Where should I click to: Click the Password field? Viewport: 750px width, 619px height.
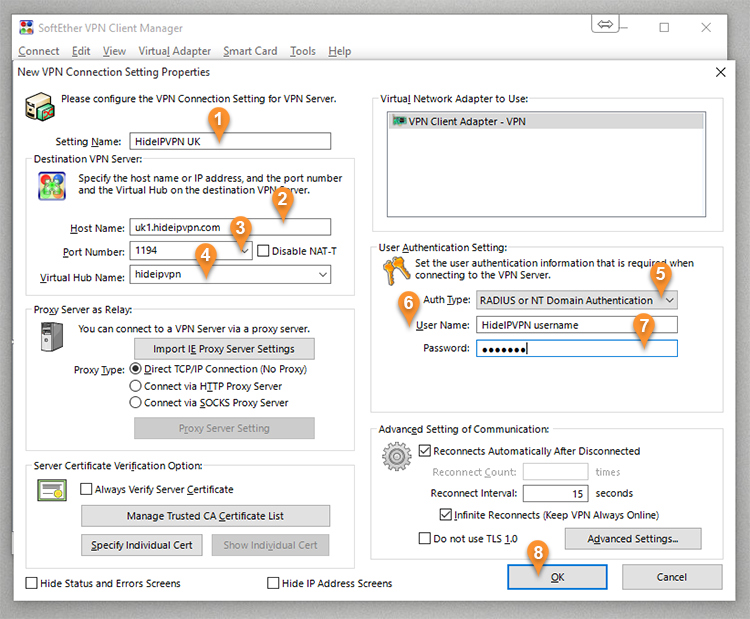tap(577, 348)
